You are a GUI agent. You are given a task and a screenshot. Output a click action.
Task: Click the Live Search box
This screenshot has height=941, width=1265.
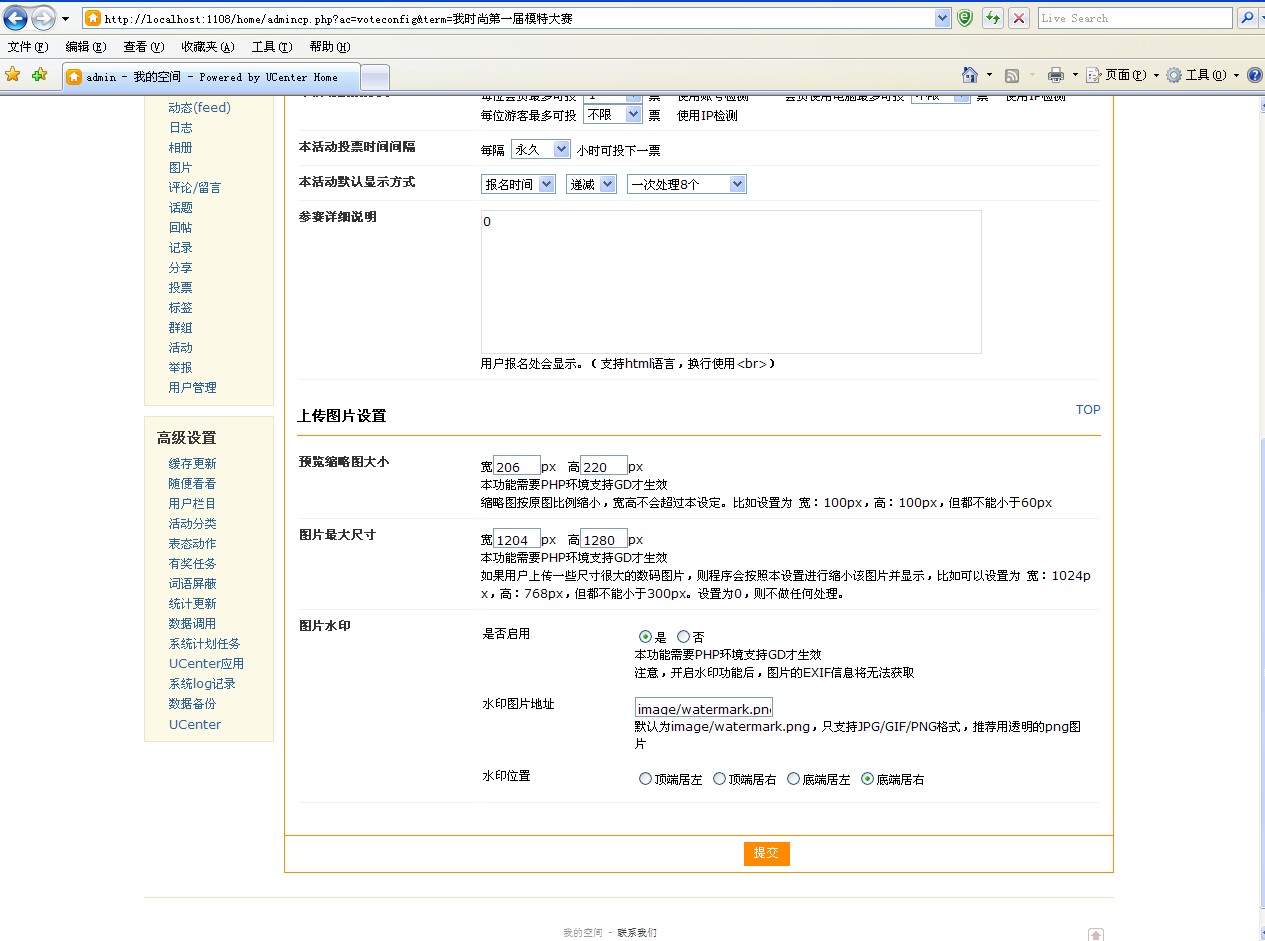pos(1135,18)
